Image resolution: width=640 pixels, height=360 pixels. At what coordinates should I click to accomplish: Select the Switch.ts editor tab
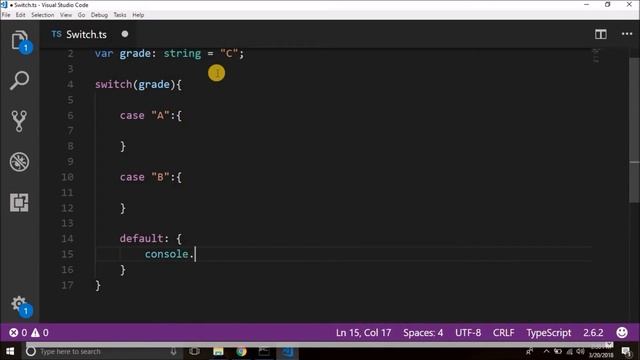87,34
